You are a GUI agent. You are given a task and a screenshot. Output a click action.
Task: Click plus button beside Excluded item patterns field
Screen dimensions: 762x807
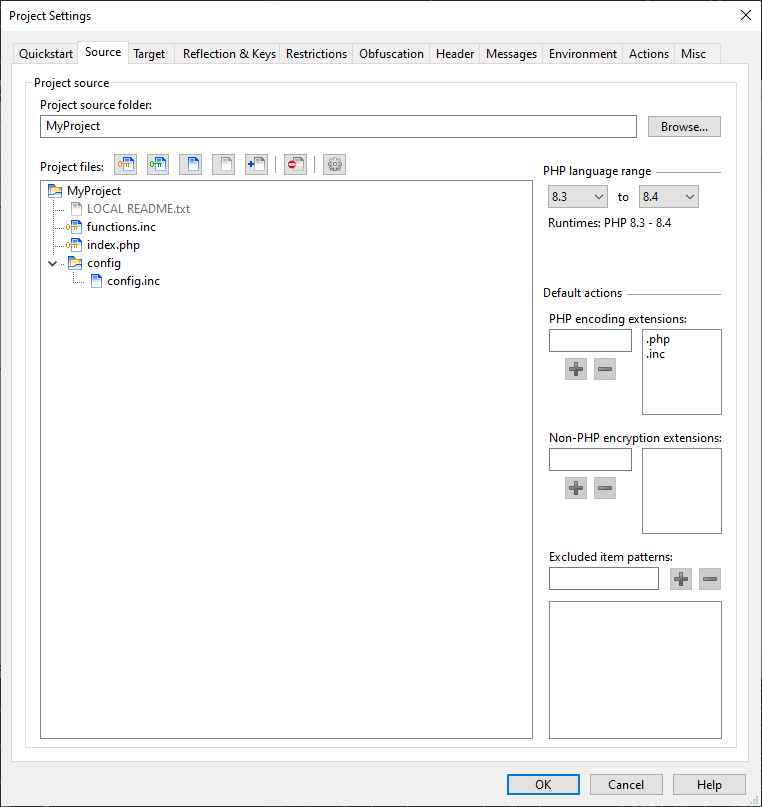pos(681,579)
